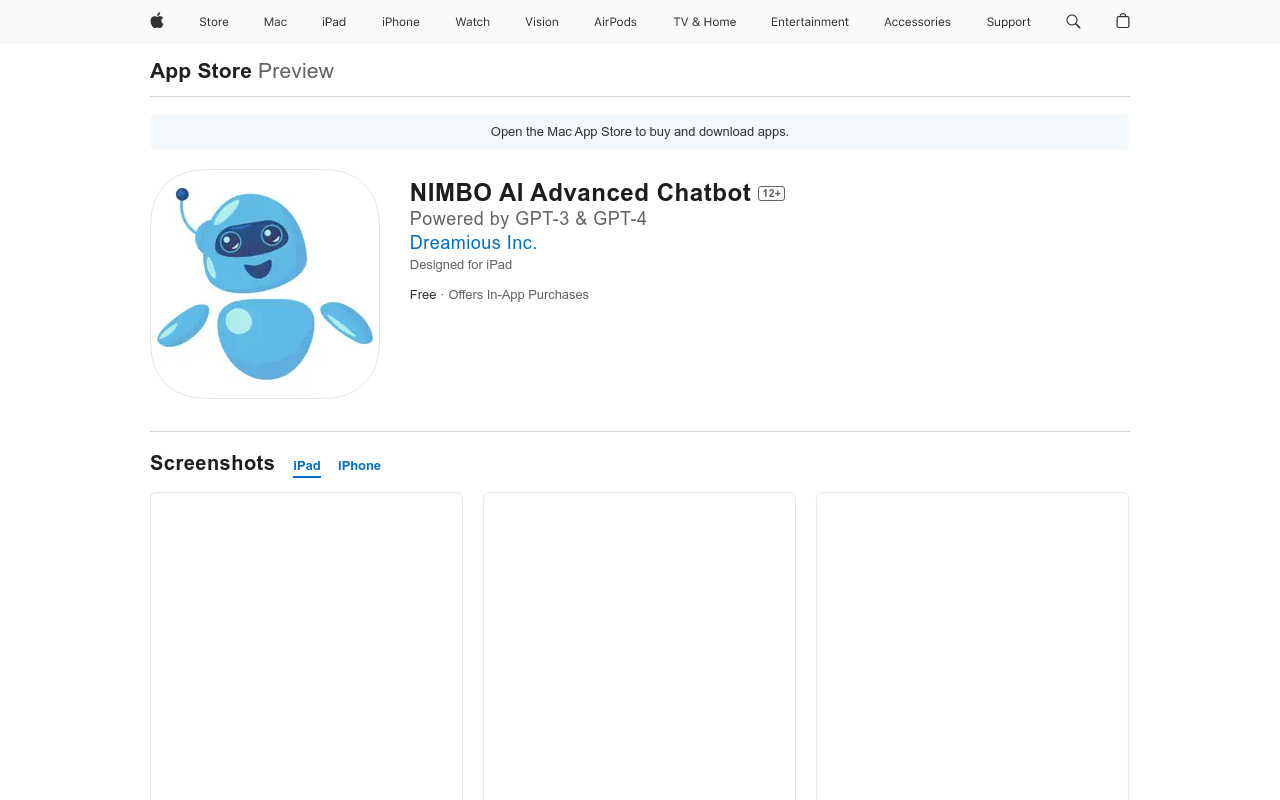The width and height of the screenshot is (1280, 800).
Task: Click the Support navigation link
Action: 1008,20
